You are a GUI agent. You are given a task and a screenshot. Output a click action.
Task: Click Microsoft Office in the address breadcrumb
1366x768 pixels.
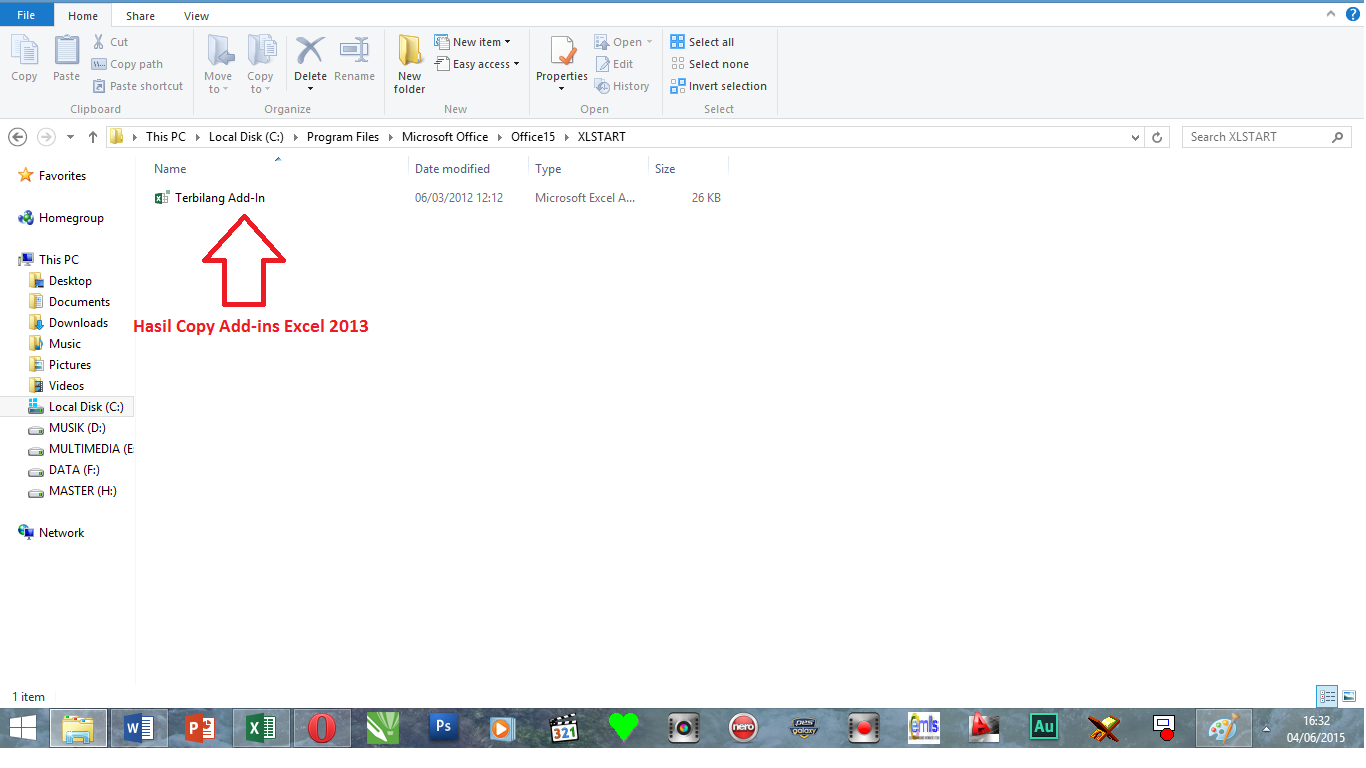(x=445, y=137)
